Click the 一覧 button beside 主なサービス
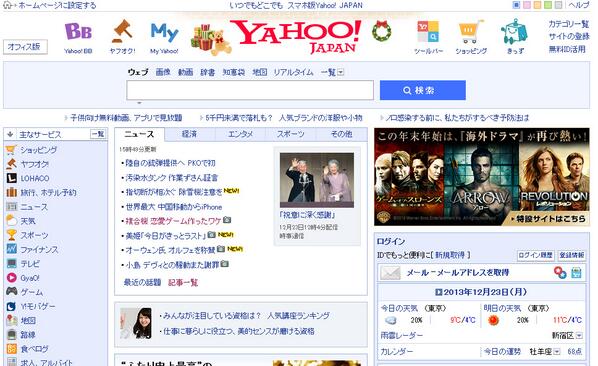This screenshot has width=598, height=366. pos(98,134)
